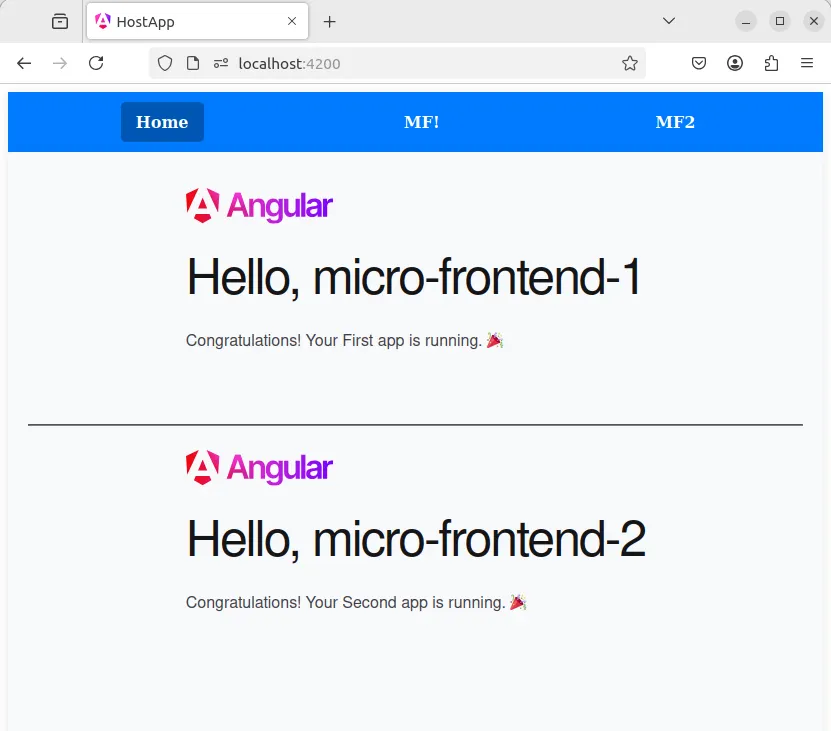Toggle the bookmark star in the address bar
Screen dimensions: 831x731
[x=630, y=62]
